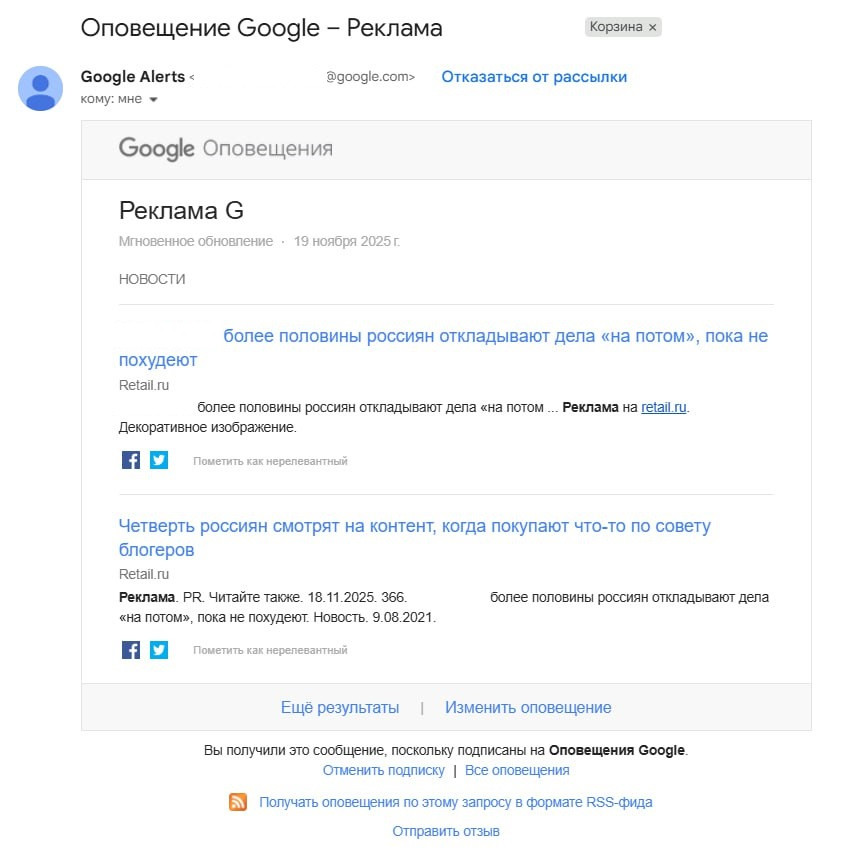
Task: Click 'Изменить оповещение' link
Action: tap(528, 708)
